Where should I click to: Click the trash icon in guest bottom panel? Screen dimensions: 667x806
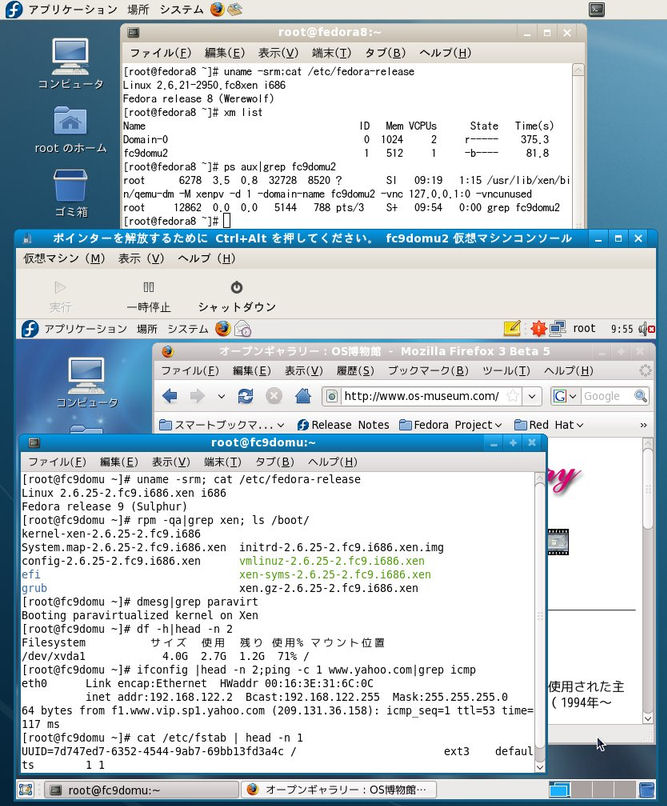click(646, 790)
